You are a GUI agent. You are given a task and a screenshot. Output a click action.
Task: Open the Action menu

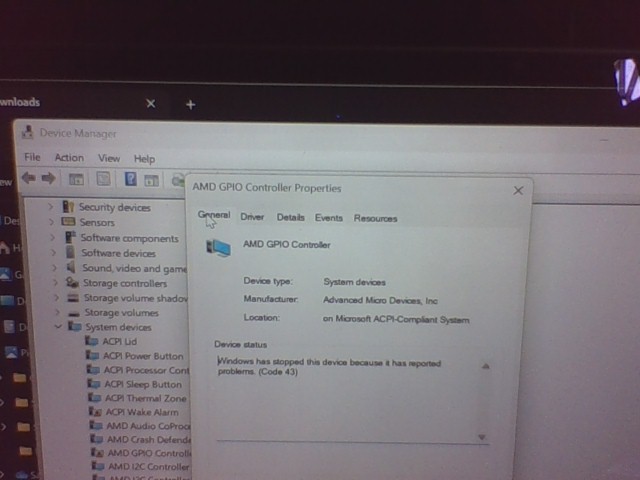point(69,158)
